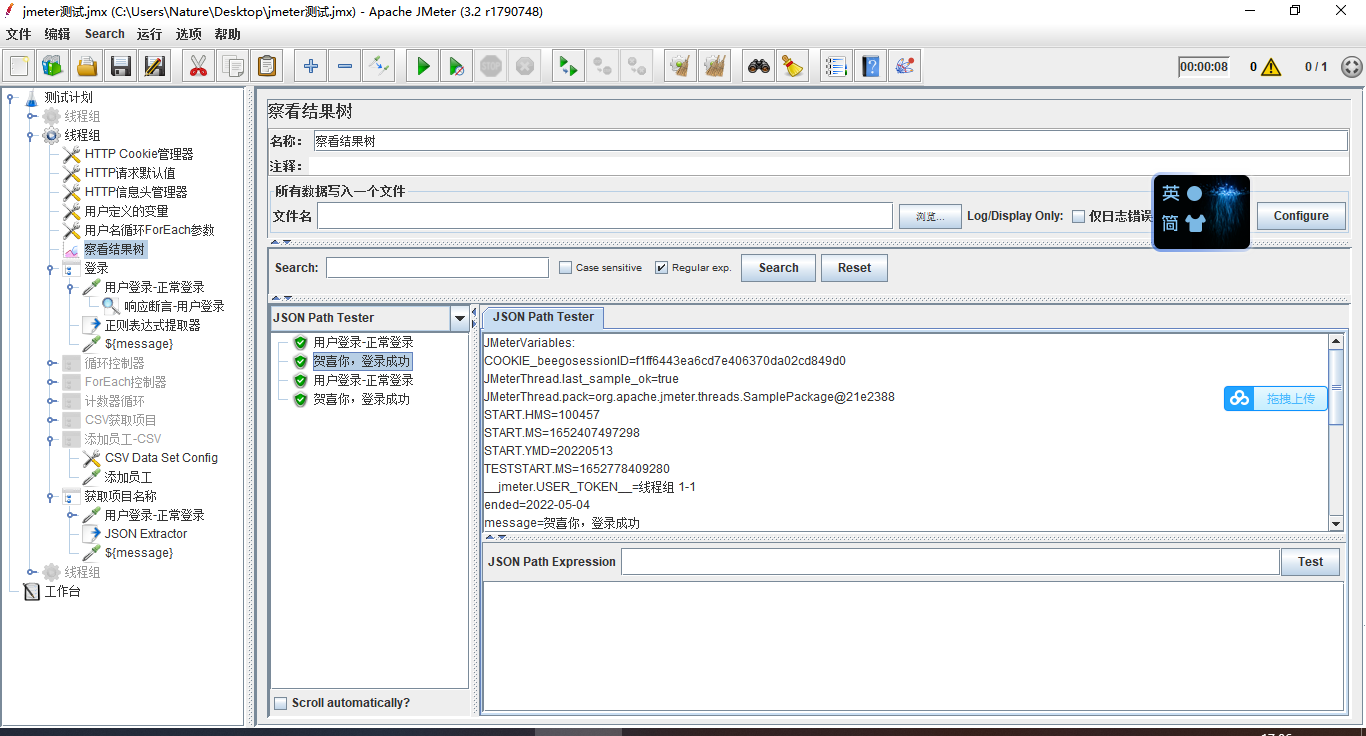
Task: Open the Function Helper dialog icon
Action: [836, 66]
